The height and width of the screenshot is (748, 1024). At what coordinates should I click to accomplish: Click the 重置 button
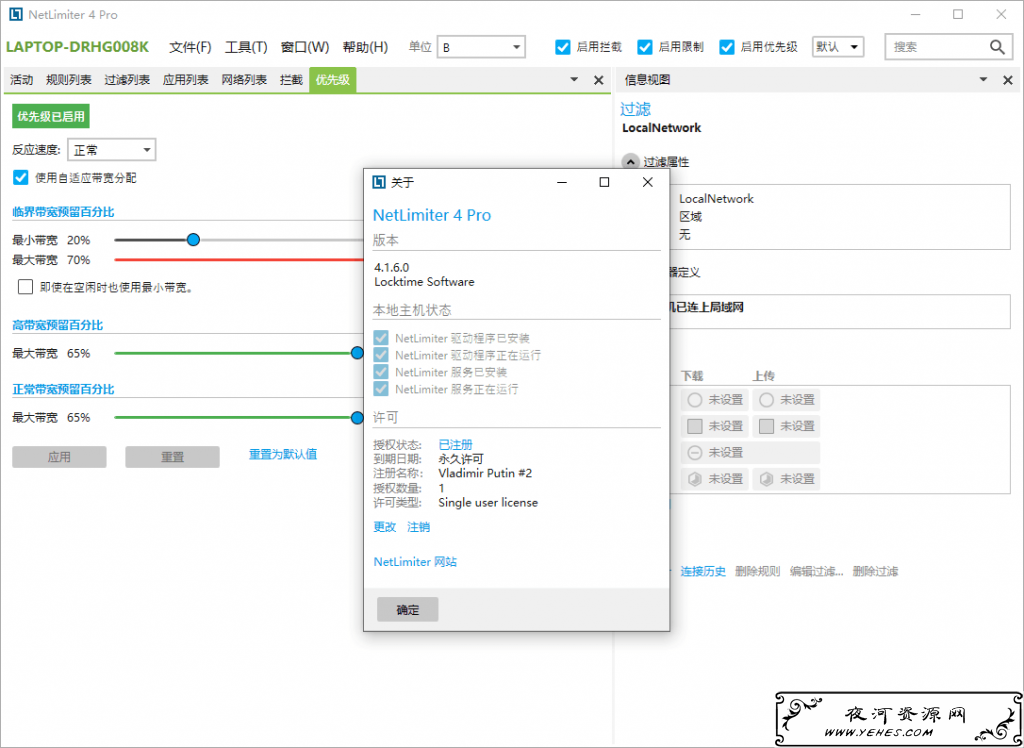click(x=172, y=457)
